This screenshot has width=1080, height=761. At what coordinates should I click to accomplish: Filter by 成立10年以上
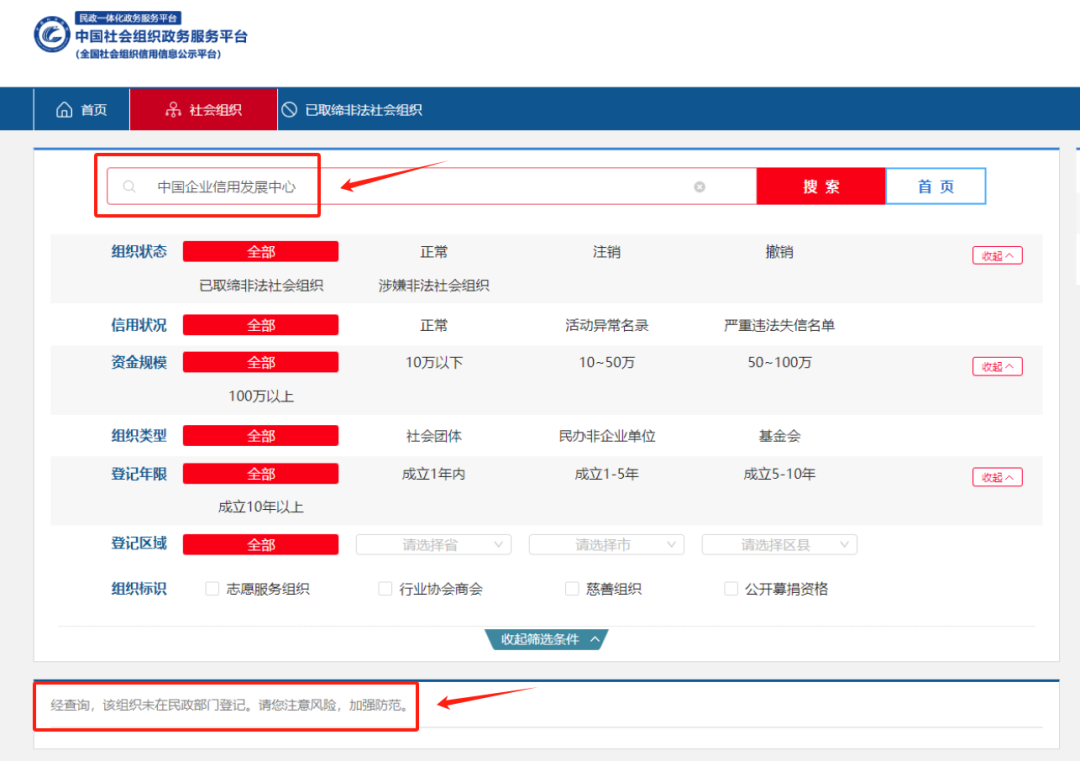point(261,508)
